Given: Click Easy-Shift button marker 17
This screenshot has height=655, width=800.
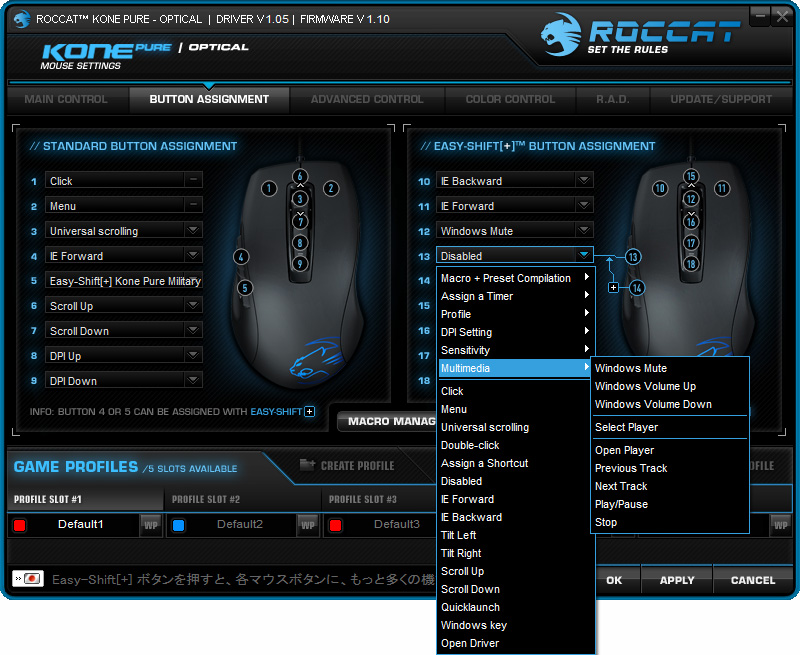Looking at the screenshot, I should point(691,243).
